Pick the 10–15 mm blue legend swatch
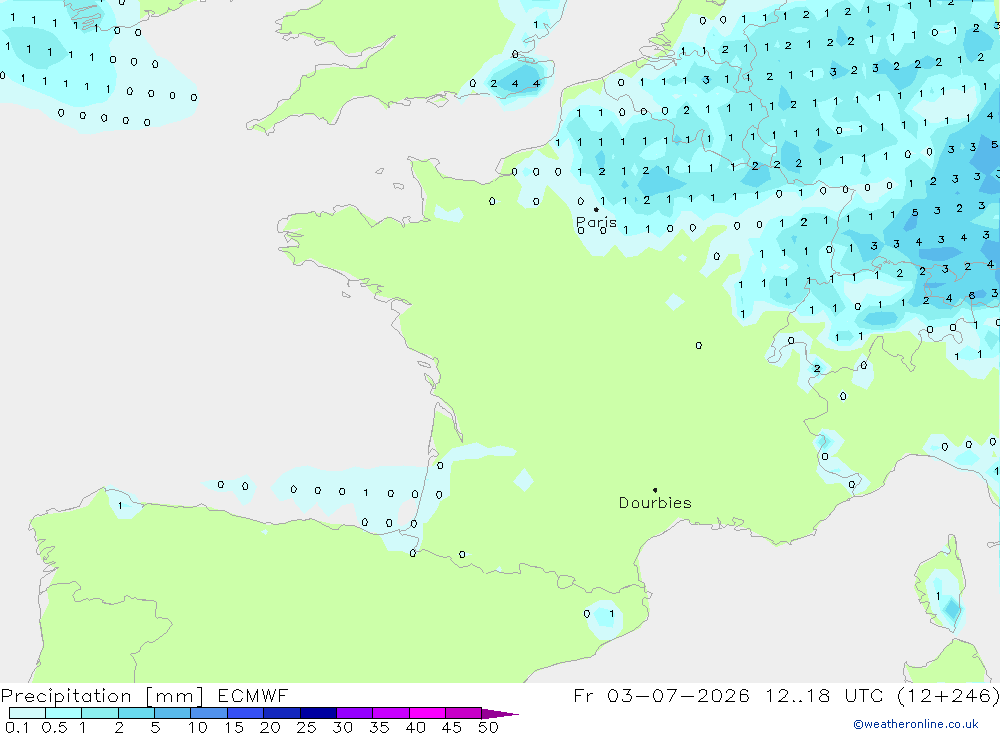The width and height of the screenshot is (1000, 733). [x=209, y=713]
